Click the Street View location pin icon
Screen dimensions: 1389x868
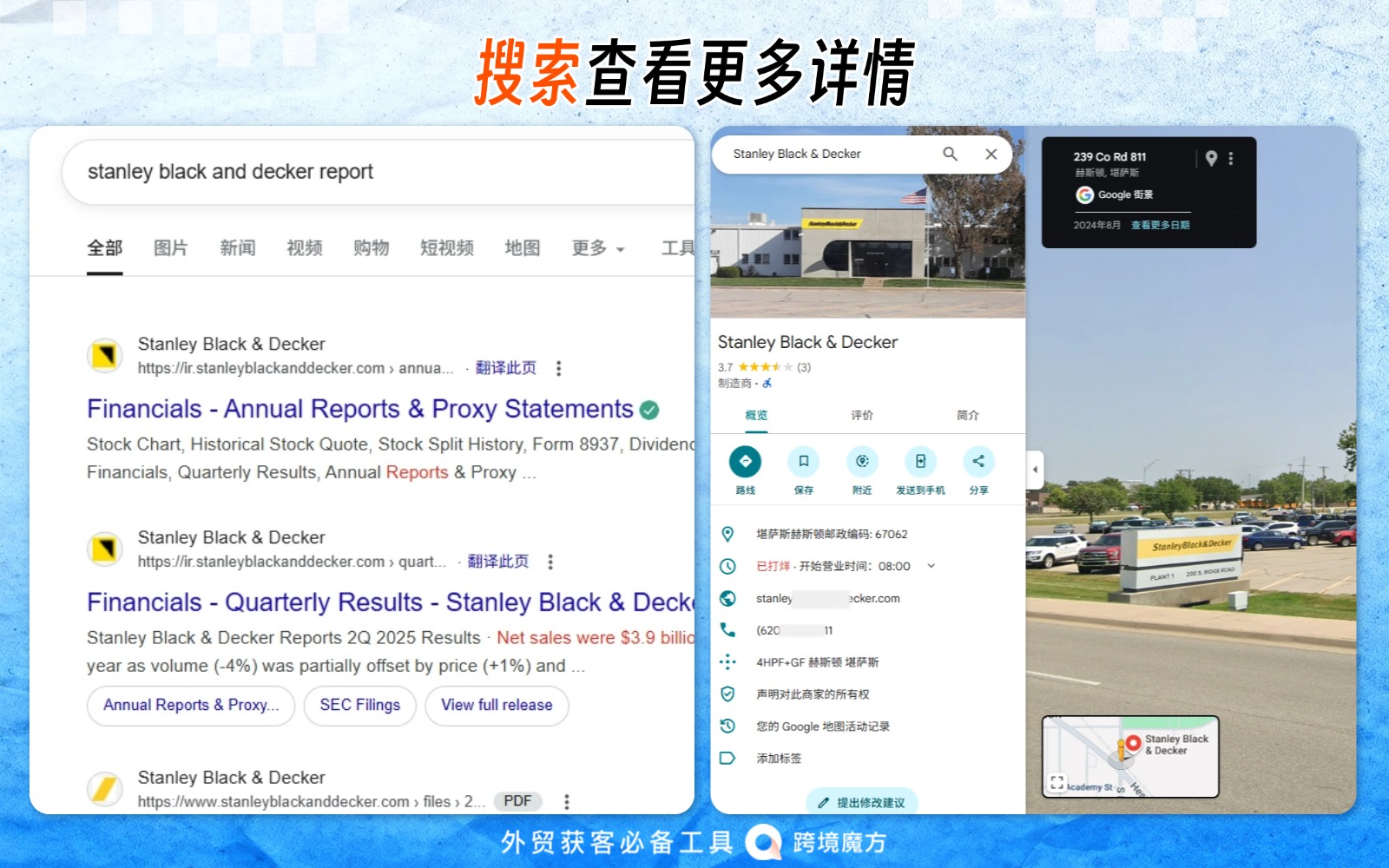click(x=1211, y=158)
